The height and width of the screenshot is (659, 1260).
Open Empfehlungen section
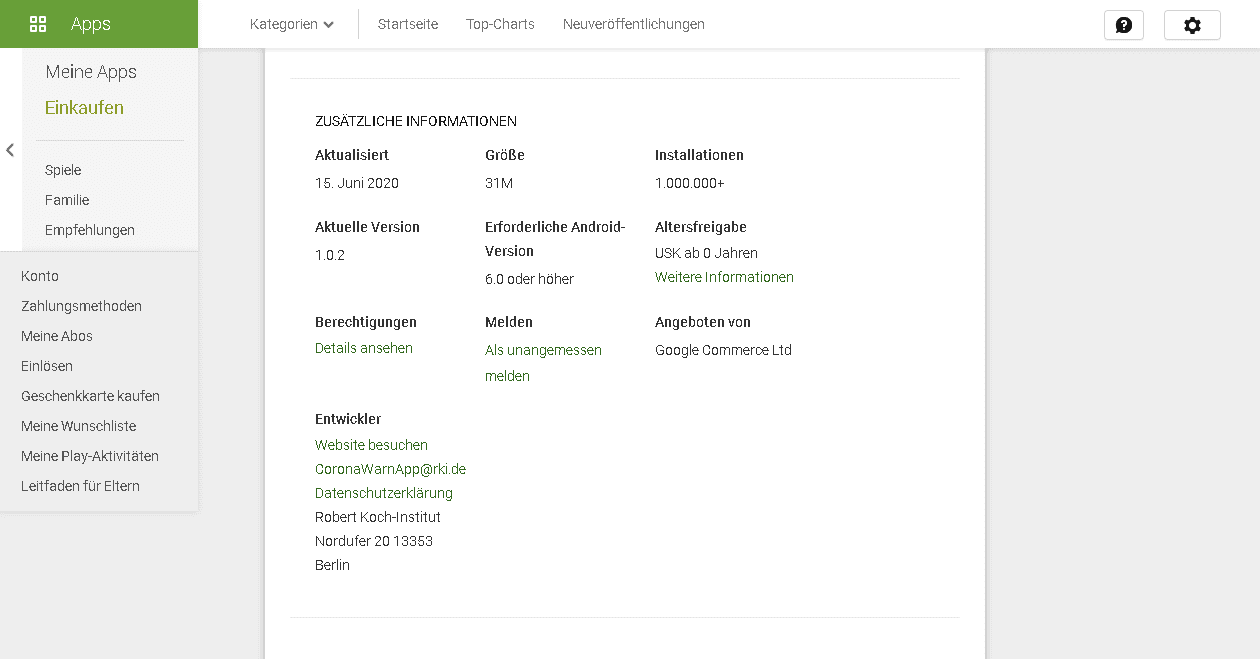click(90, 230)
